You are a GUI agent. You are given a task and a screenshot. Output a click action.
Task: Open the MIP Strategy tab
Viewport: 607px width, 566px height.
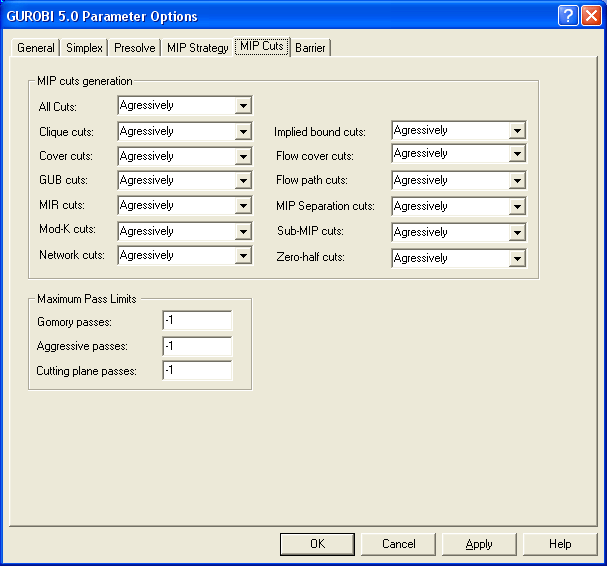[197, 48]
